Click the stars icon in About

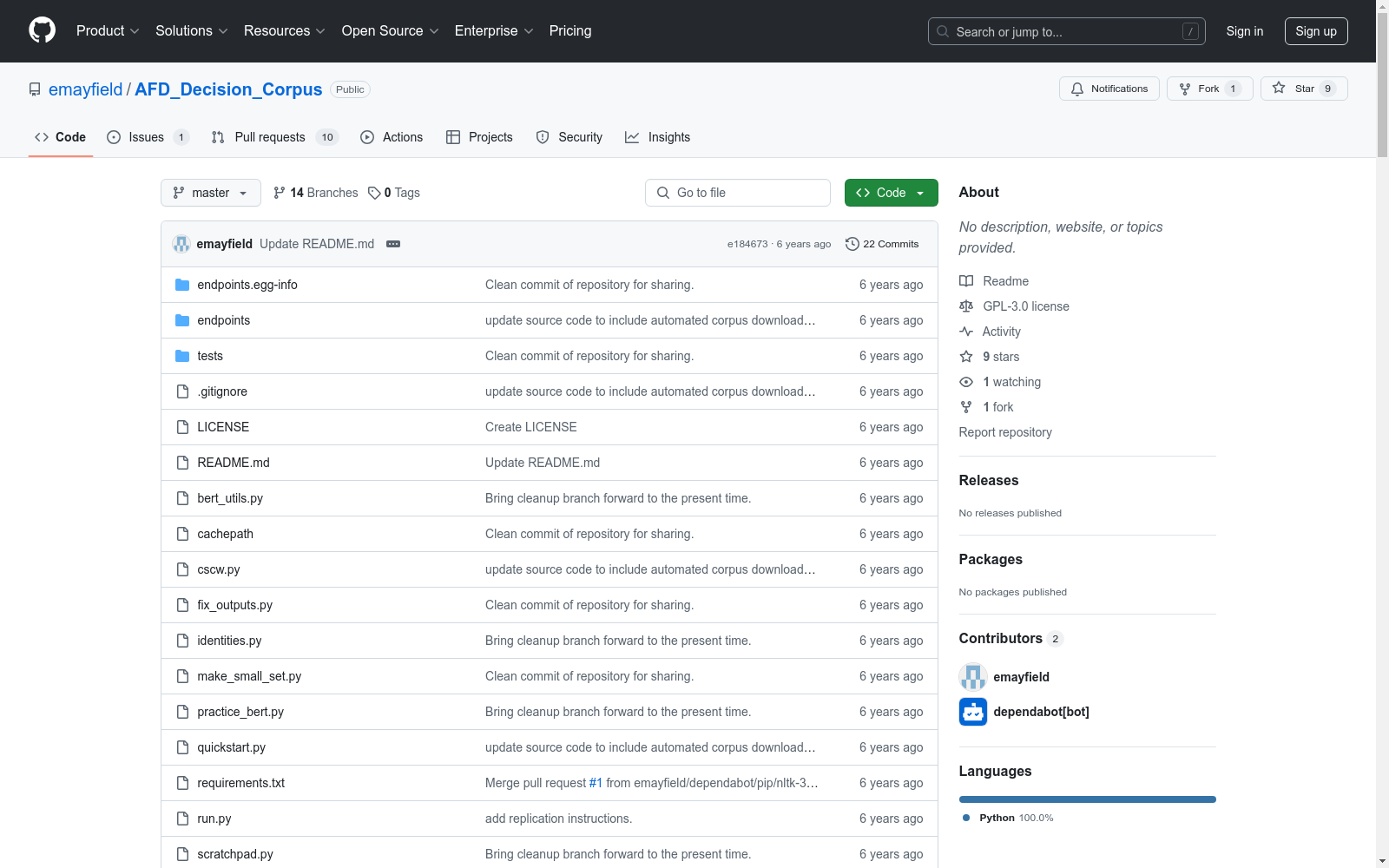coord(966,357)
